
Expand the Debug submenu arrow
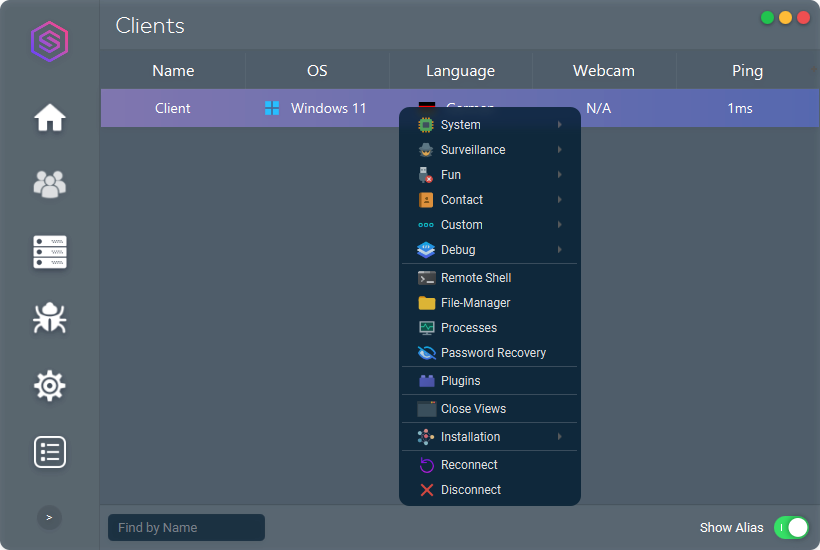tap(560, 250)
